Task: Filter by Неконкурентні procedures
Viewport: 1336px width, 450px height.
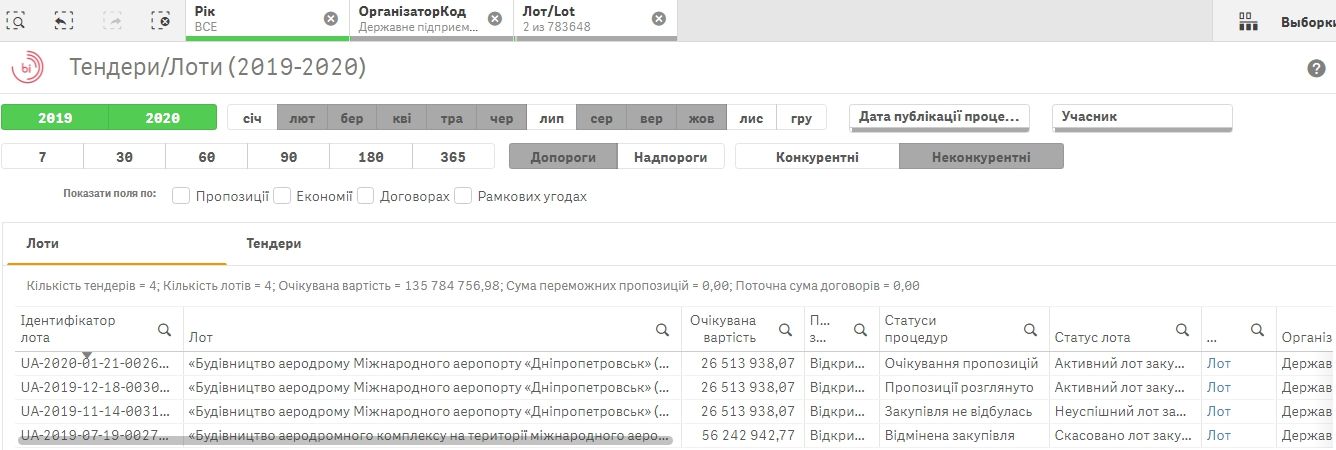Action: 981,157
